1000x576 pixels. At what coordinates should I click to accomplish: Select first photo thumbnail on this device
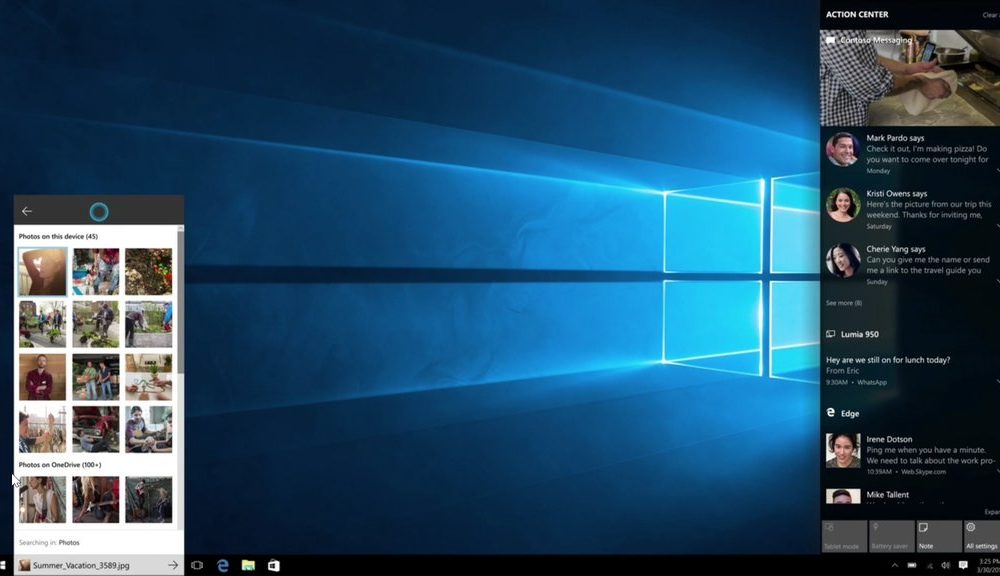(x=43, y=272)
